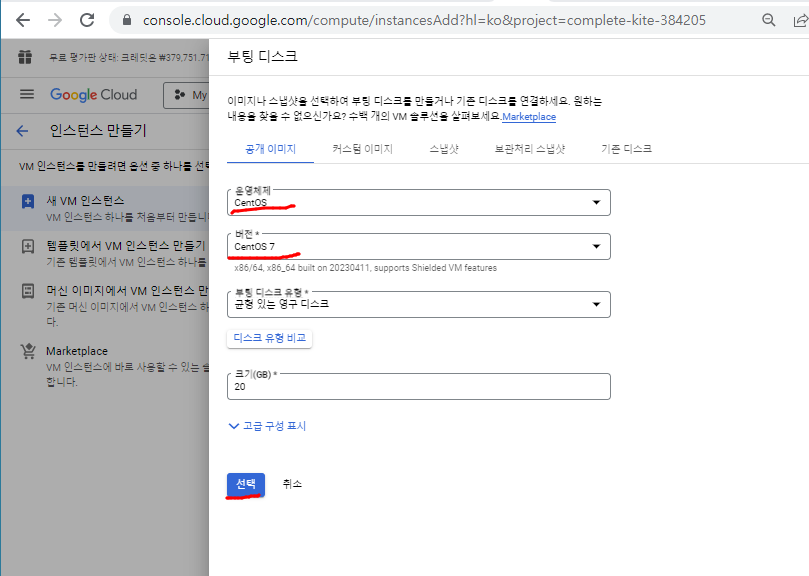Open the Marketplace link in the description
This screenshot has width=809, height=576.
click(x=529, y=117)
